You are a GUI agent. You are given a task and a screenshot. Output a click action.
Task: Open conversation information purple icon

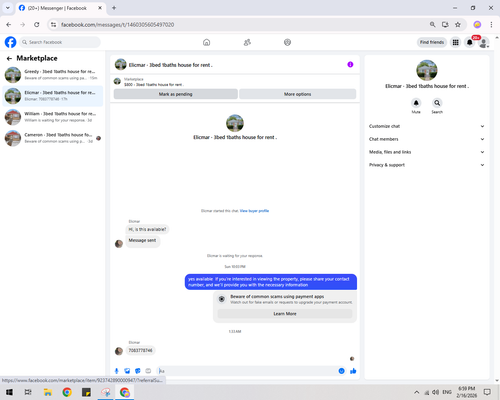(x=350, y=65)
